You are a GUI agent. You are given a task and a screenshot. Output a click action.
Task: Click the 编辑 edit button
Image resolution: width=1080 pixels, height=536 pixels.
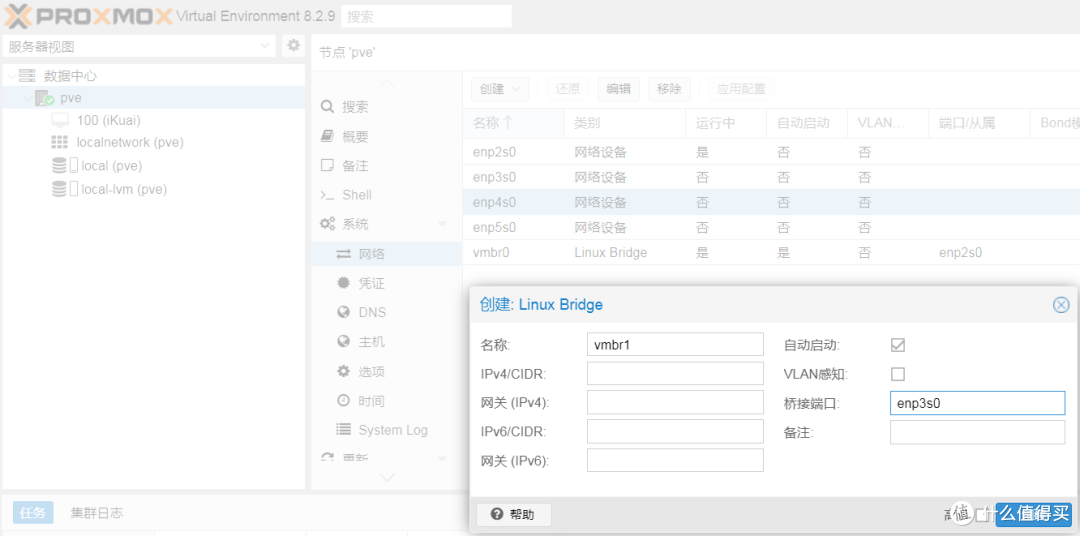coord(618,89)
